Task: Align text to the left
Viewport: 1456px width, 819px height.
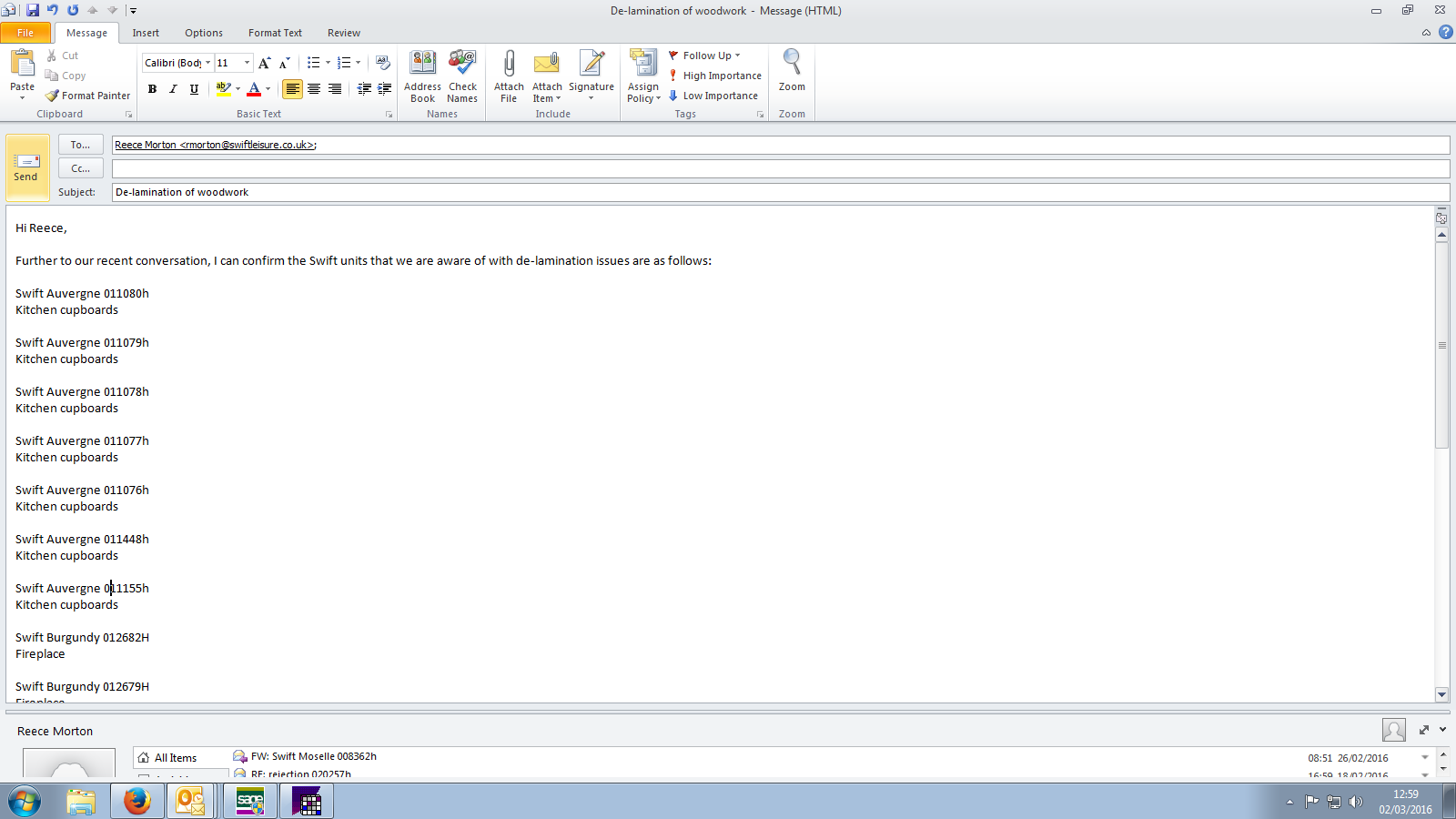Action: pos(292,88)
